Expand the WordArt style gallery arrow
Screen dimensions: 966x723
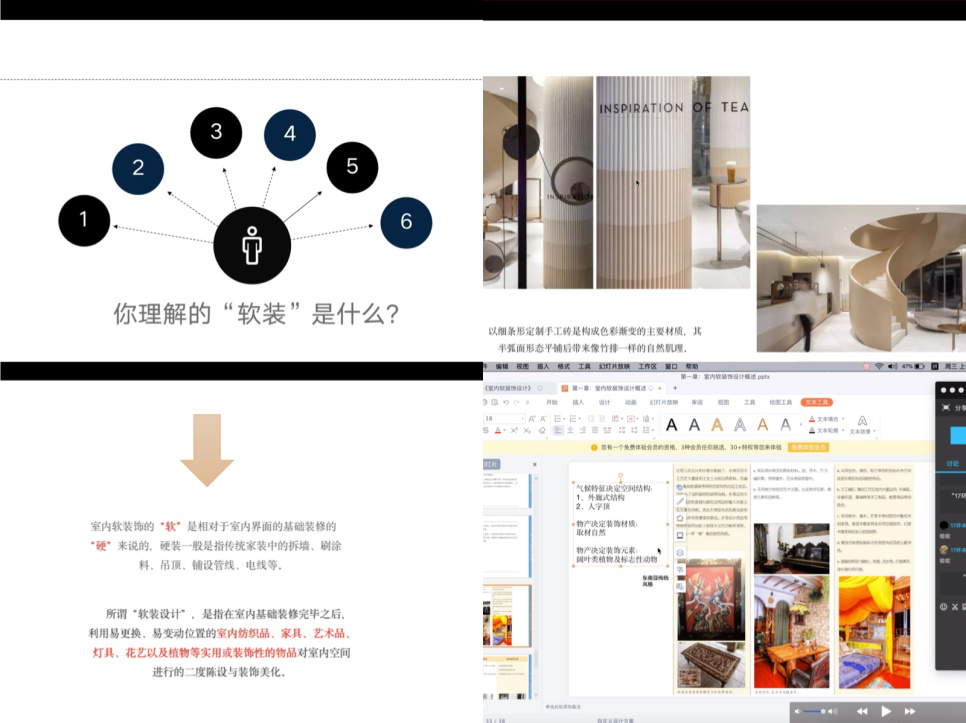(801, 425)
